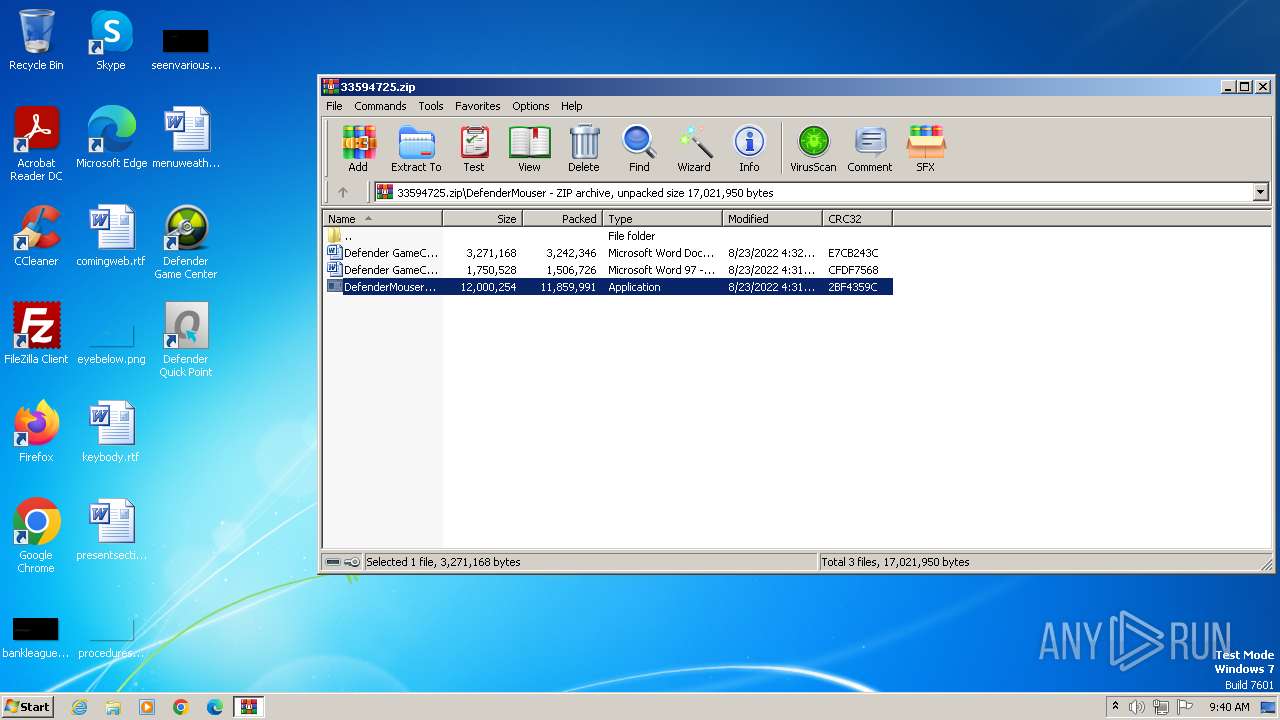Screen dimensions: 1280x720
Task: Open the Tools menu
Action: (431, 106)
